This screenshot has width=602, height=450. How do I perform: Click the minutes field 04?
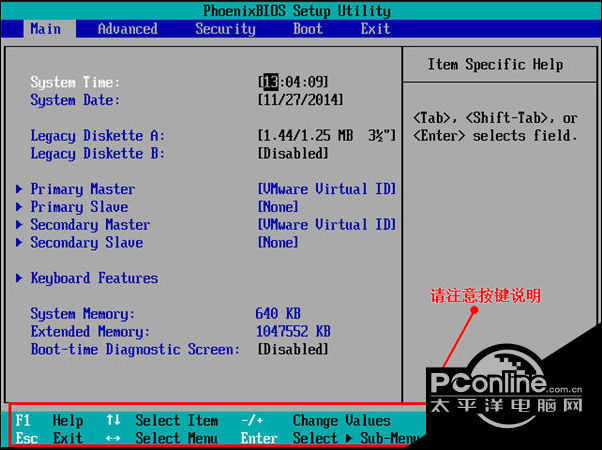click(x=293, y=82)
